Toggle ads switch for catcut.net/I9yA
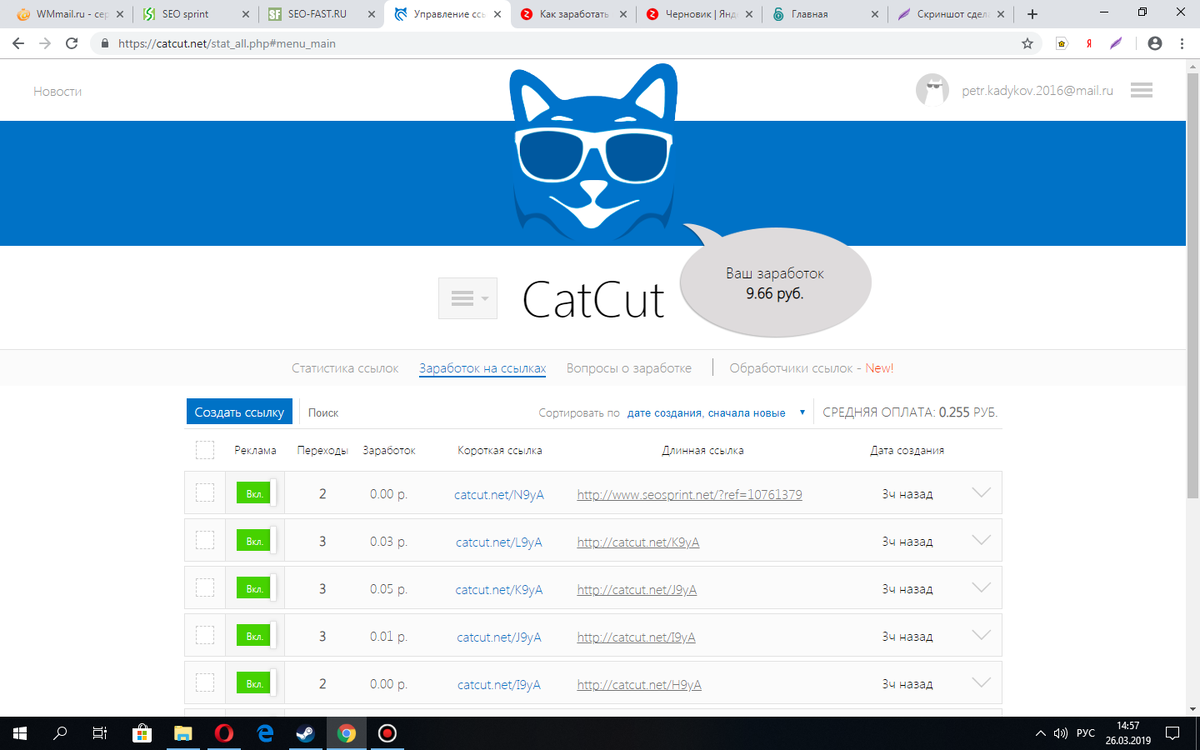Viewport: 1200px width, 750px height. tap(256, 684)
